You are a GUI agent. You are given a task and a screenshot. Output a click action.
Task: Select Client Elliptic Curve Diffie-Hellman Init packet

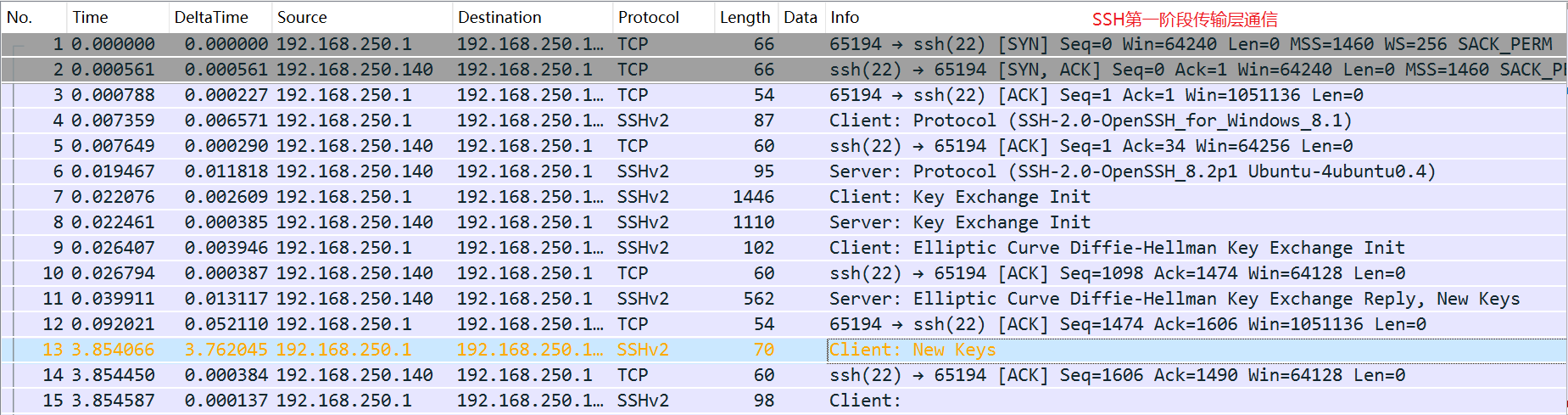pyautogui.click(x=1116, y=248)
